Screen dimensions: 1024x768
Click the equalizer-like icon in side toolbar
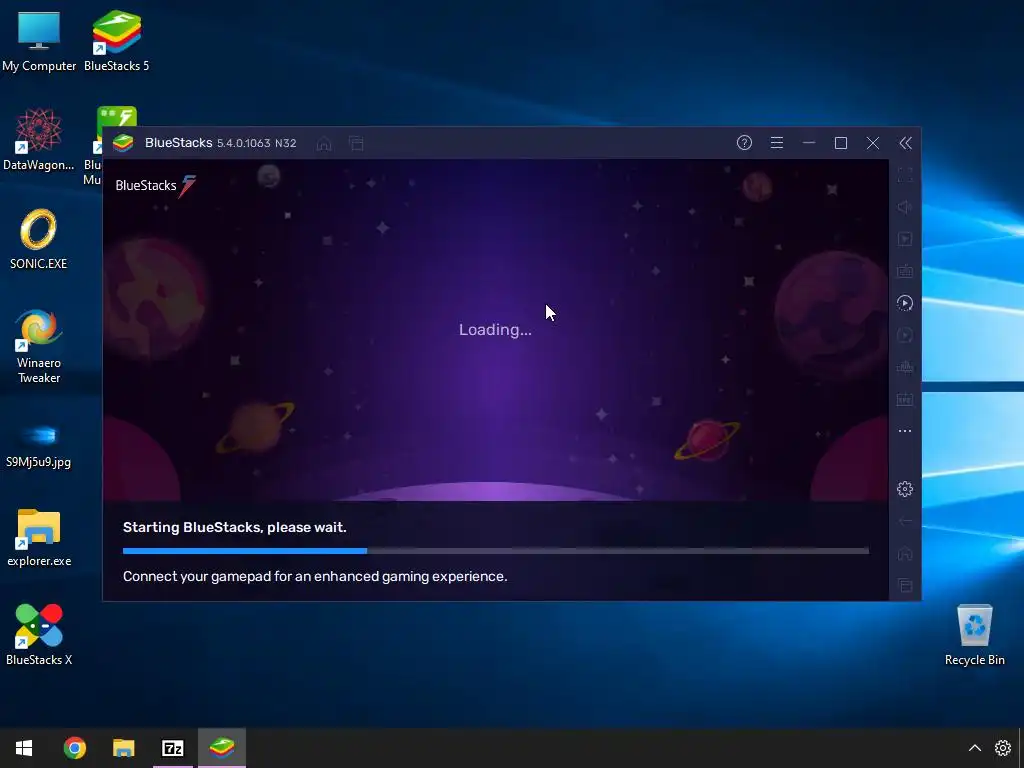tap(904, 367)
